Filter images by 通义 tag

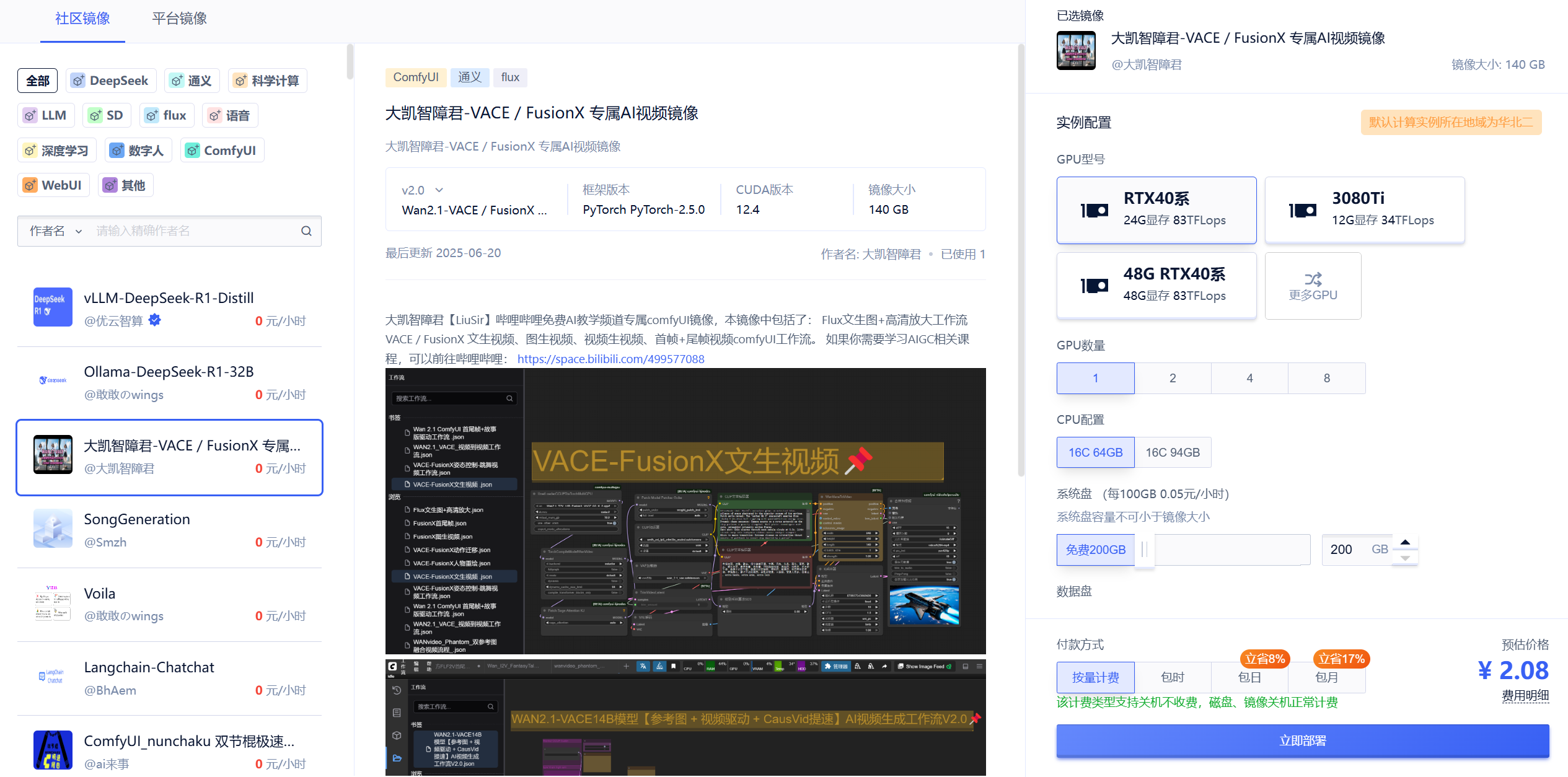point(192,81)
